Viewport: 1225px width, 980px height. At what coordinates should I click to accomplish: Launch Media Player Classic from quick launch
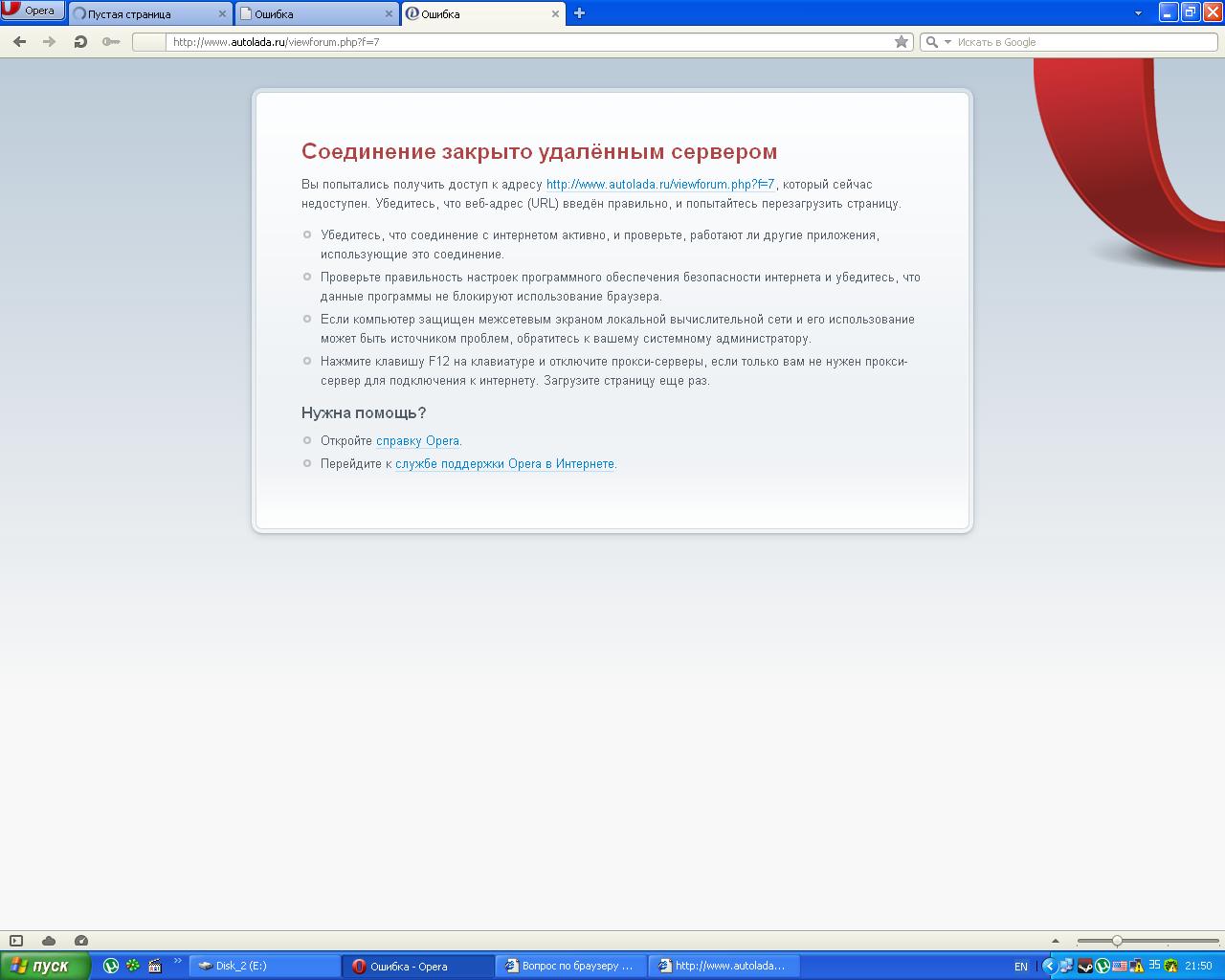pyautogui.click(x=155, y=966)
